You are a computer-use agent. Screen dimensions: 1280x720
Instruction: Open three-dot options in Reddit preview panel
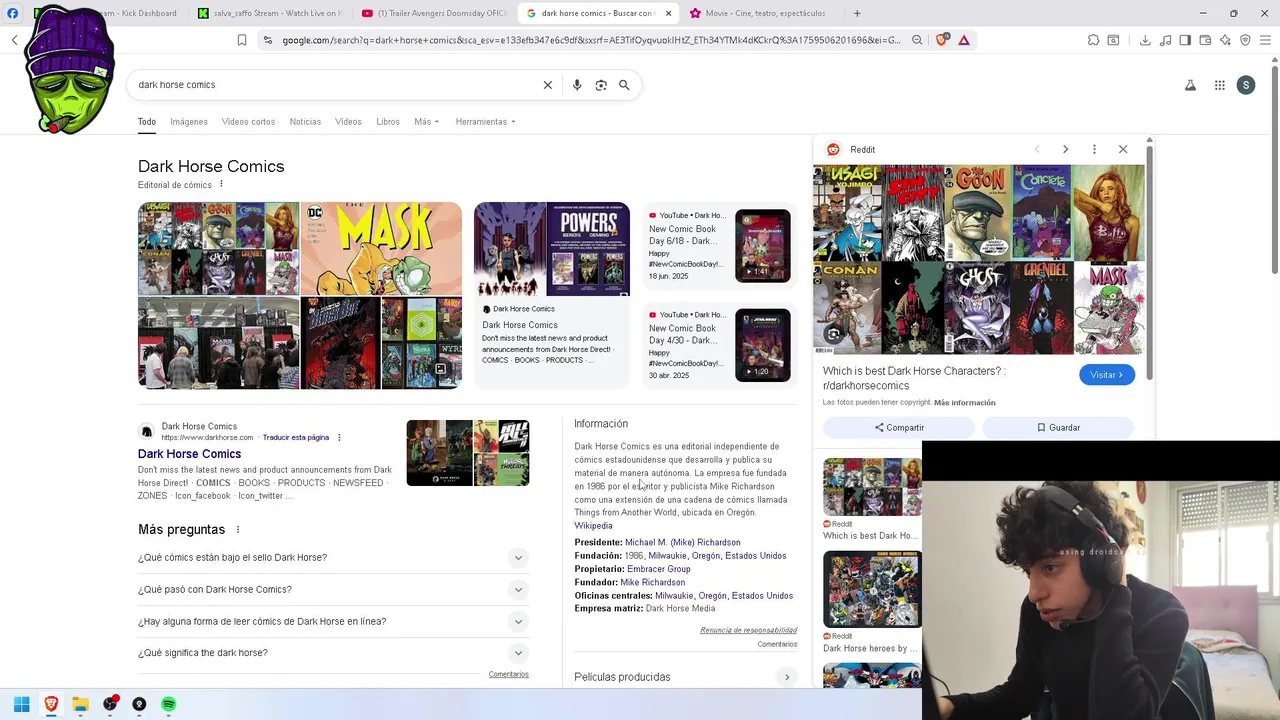click(1094, 149)
